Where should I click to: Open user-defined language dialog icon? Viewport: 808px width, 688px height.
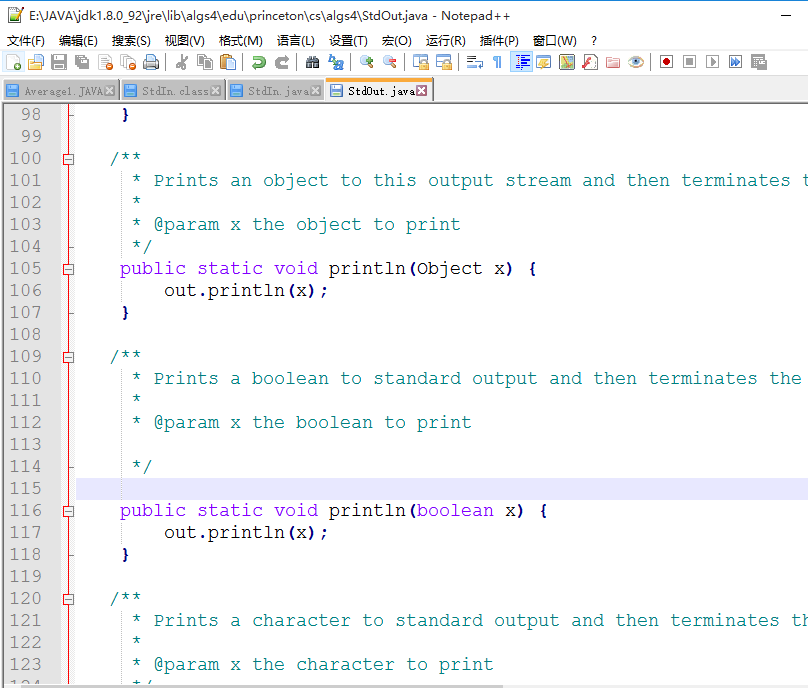pos(544,62)
